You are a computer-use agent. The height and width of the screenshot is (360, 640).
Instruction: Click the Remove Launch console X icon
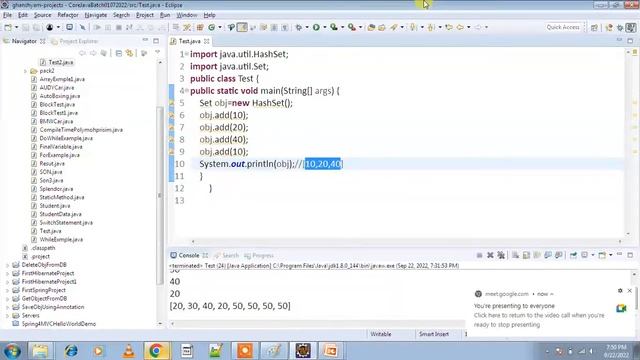click(490, 255)
